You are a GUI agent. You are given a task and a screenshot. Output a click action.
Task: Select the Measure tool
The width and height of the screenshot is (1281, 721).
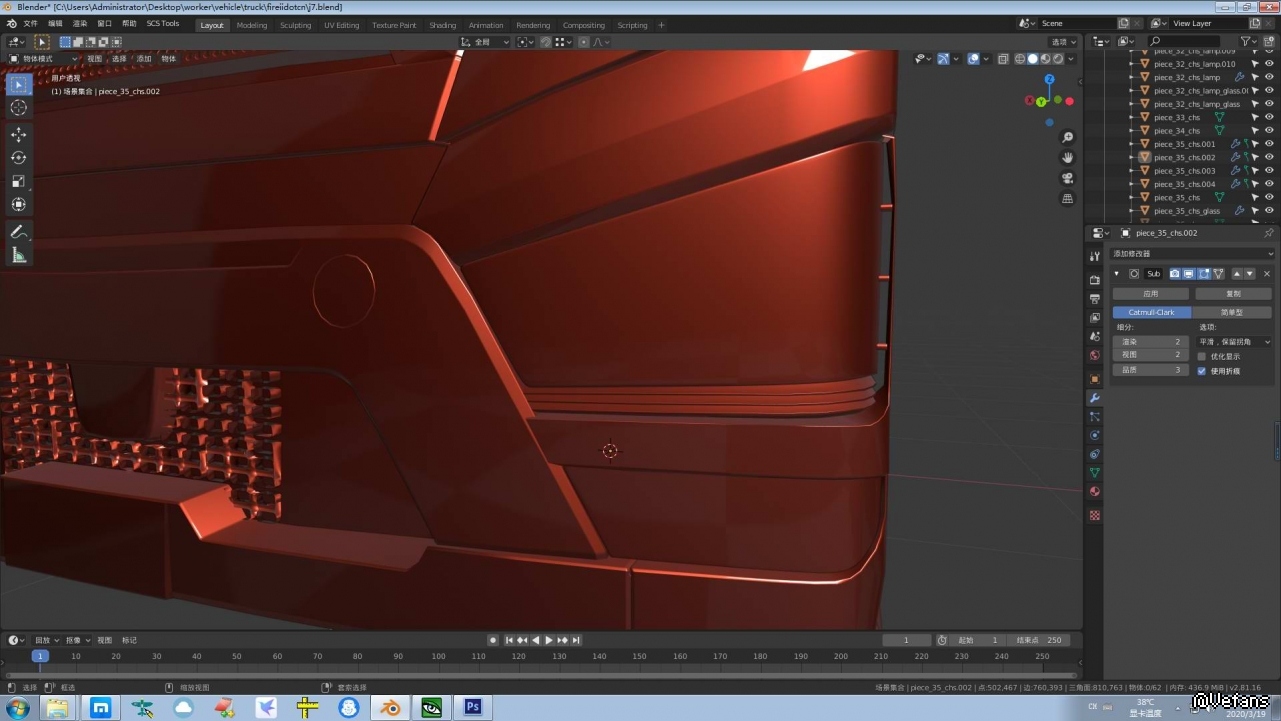(x=18, y=256)
